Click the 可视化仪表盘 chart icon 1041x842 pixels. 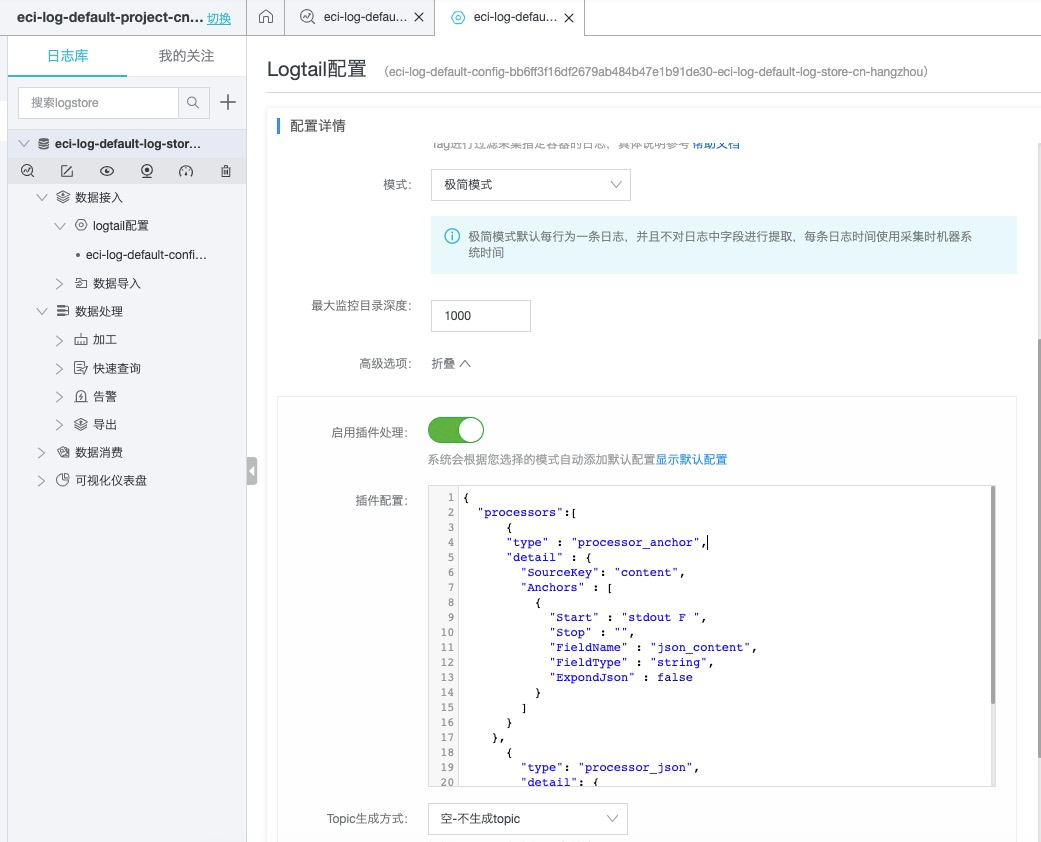63,480
